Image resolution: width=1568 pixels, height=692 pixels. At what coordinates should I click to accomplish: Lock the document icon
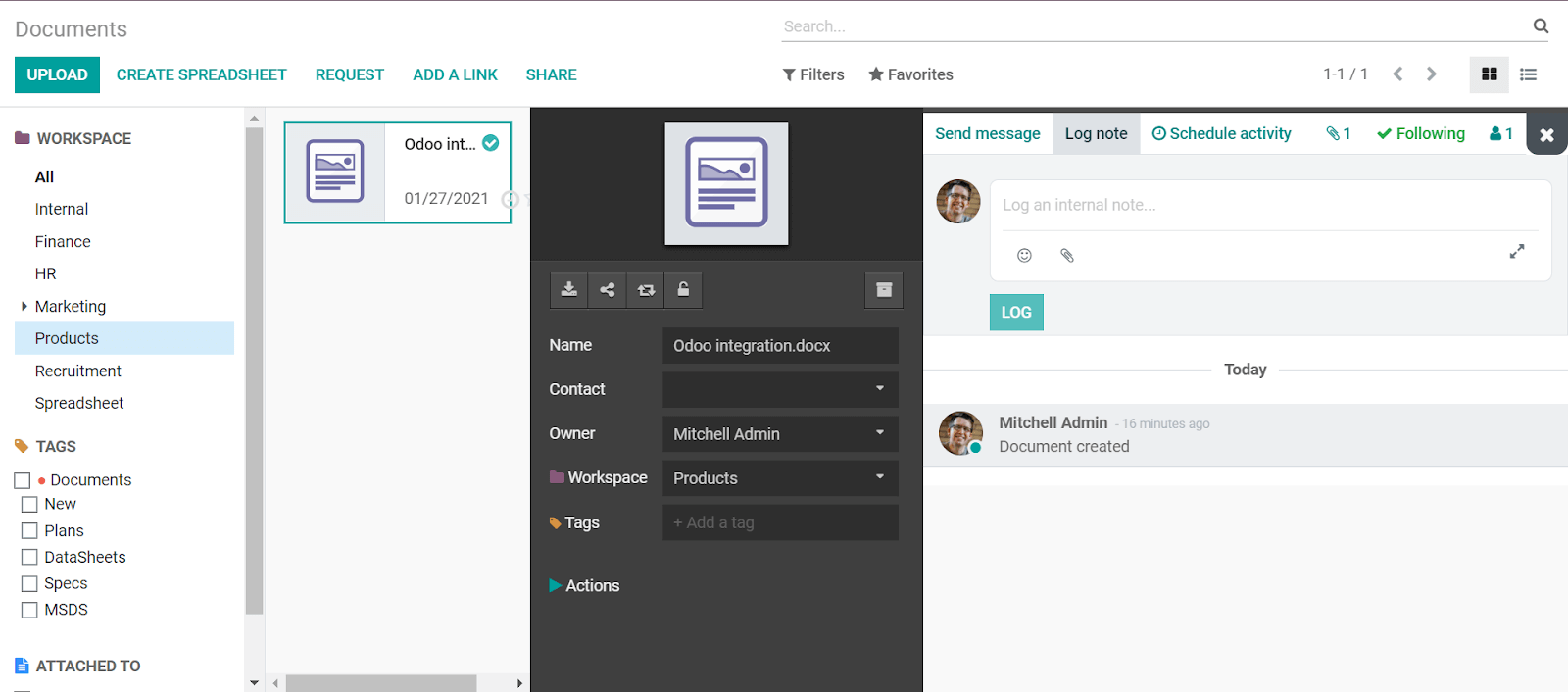(x=684, y=290)
